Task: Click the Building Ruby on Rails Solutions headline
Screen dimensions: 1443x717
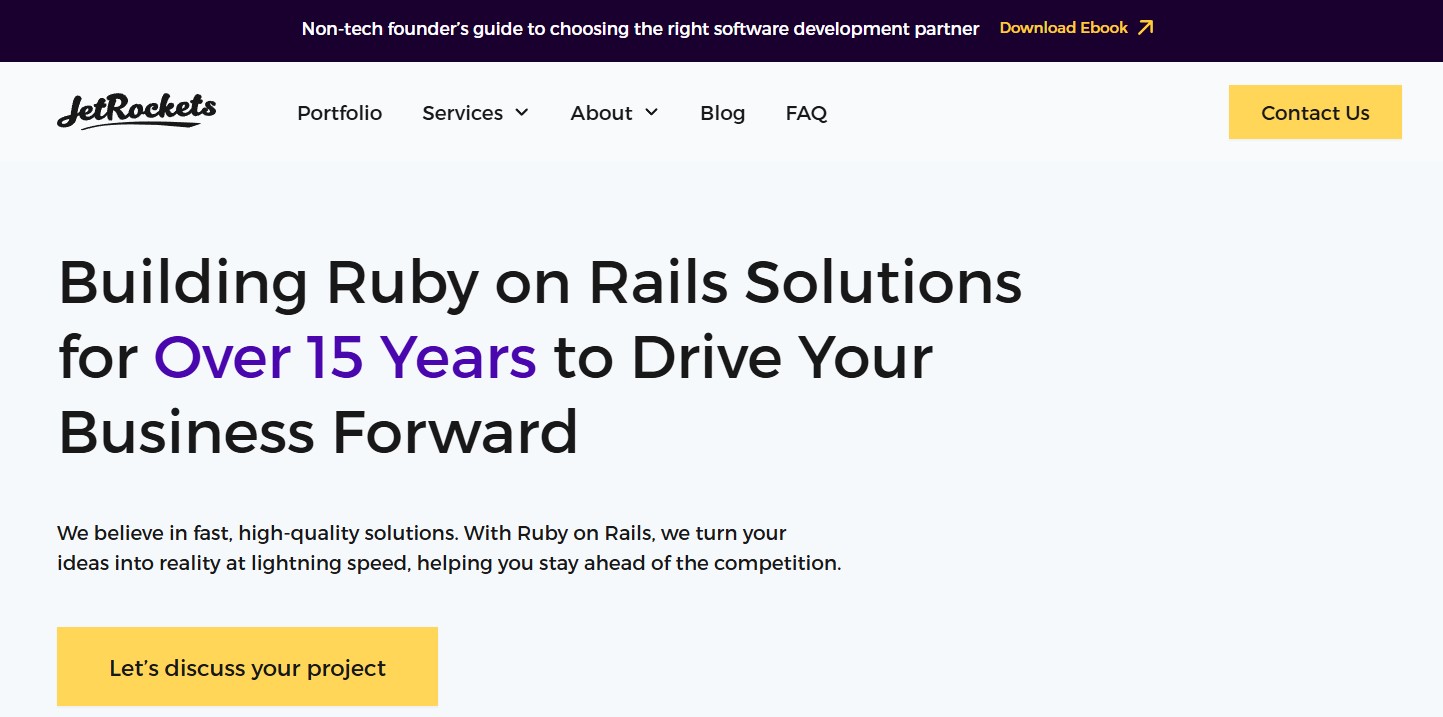Action: coord(540,283)
